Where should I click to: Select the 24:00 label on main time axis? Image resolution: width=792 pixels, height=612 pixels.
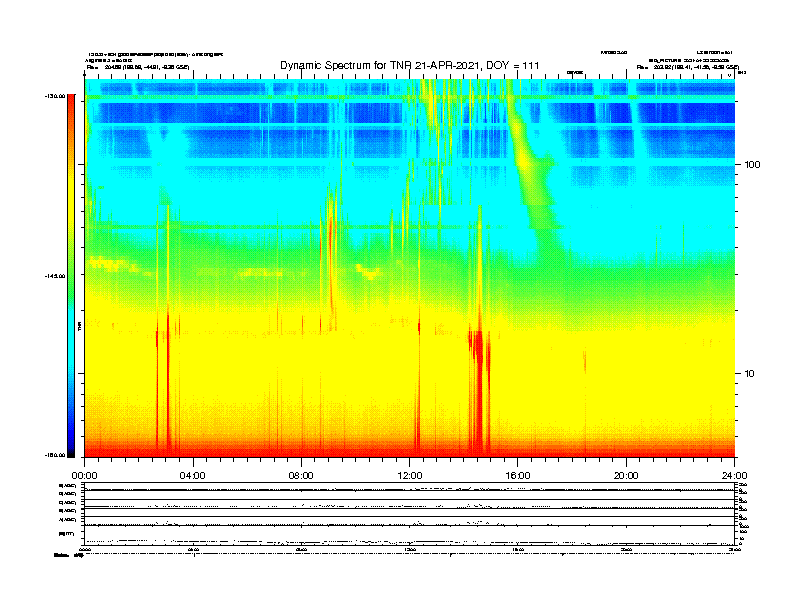[x=734, y=476]
